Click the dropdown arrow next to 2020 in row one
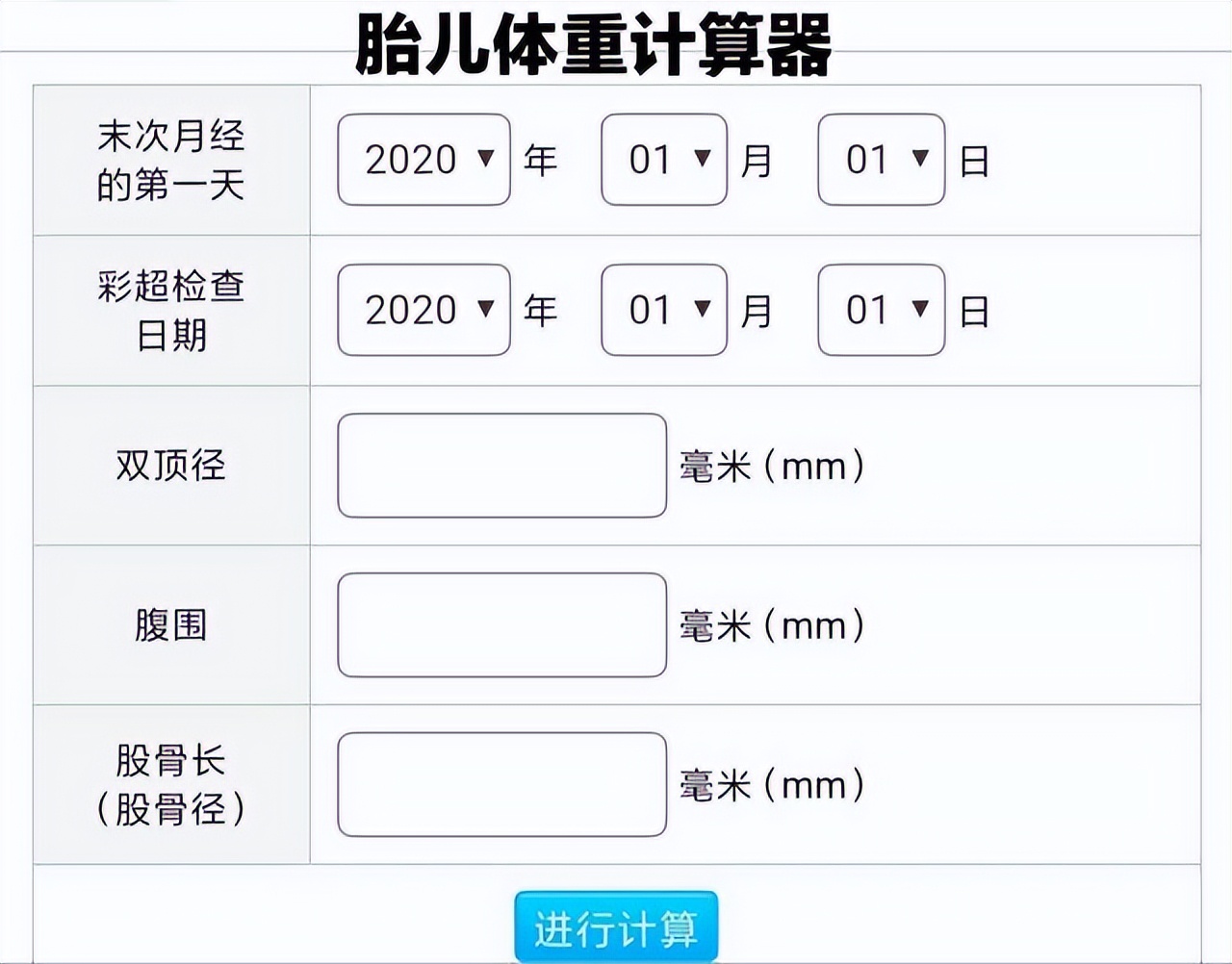The image size is (1232, 964). pyautogui.click(x=487, y=160)
